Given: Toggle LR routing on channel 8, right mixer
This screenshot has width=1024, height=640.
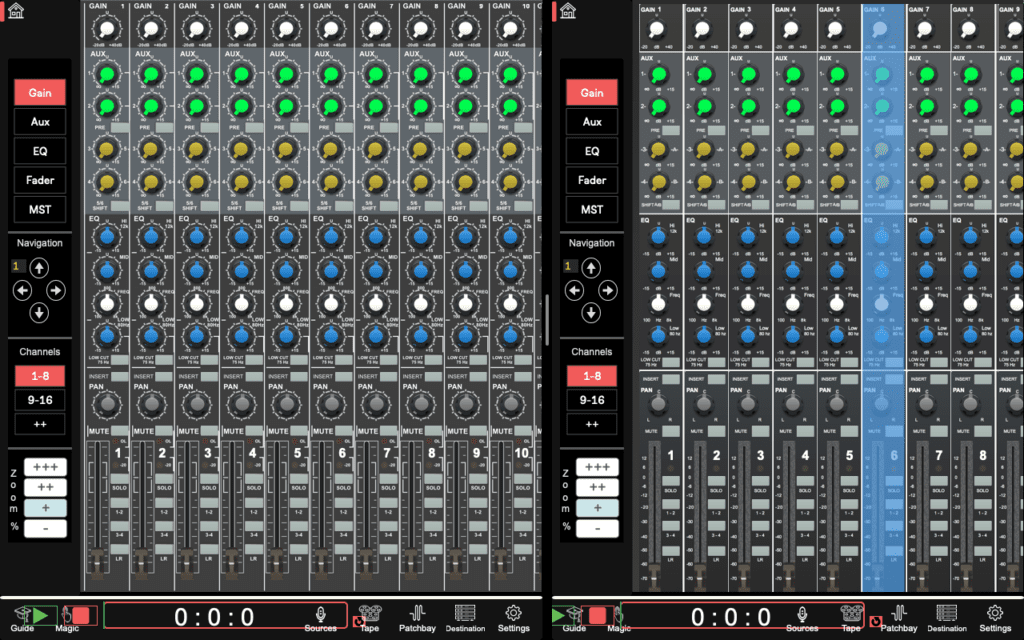Looking at the screenshot, I should tap(983, 551).
